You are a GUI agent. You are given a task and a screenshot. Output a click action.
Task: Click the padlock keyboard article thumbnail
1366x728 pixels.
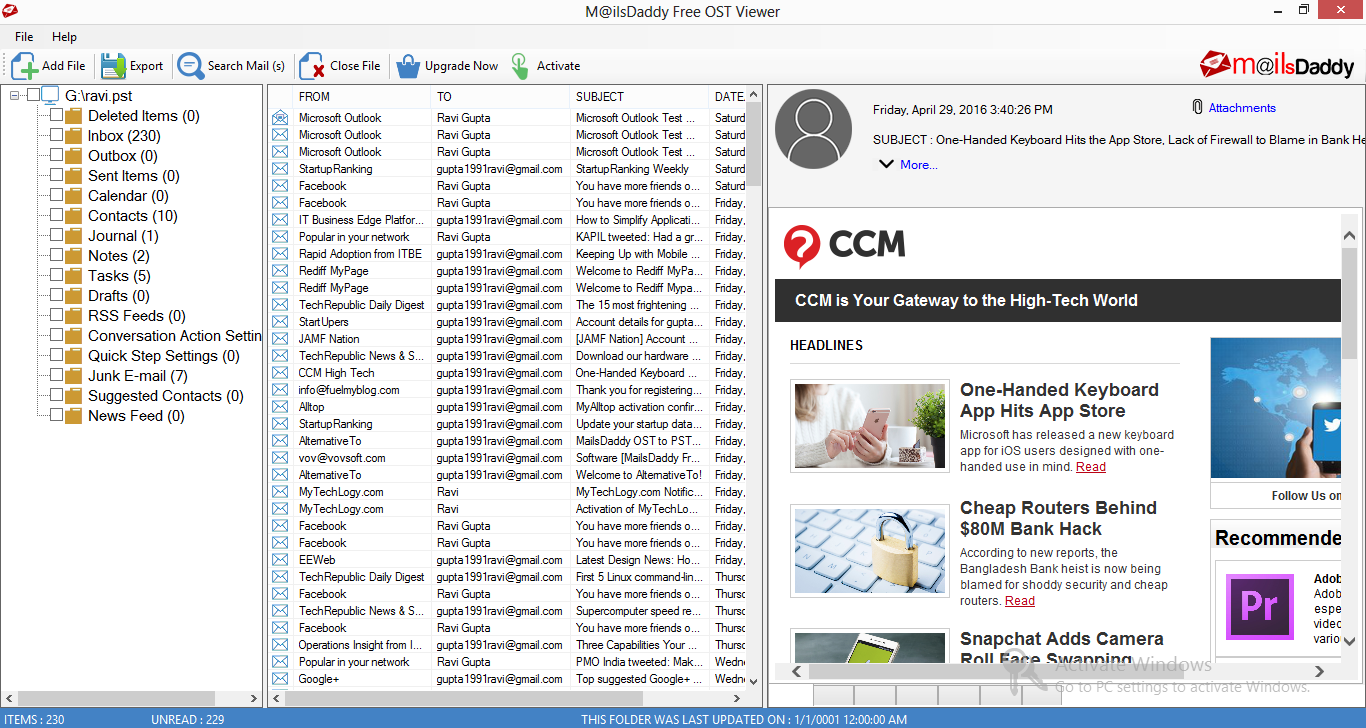coord(870,552)
